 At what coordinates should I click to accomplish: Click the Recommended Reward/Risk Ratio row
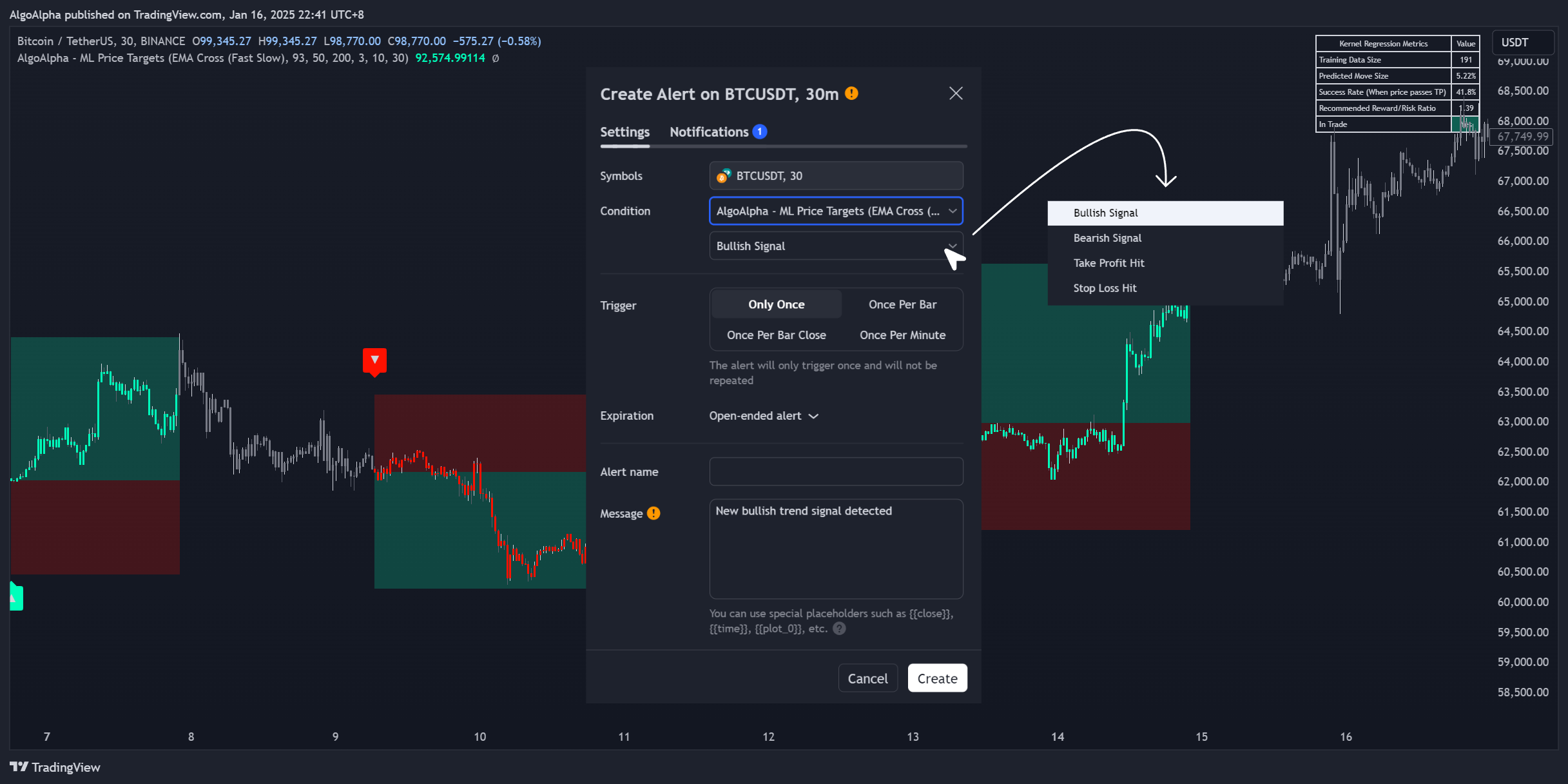(x=1397, y=108)
